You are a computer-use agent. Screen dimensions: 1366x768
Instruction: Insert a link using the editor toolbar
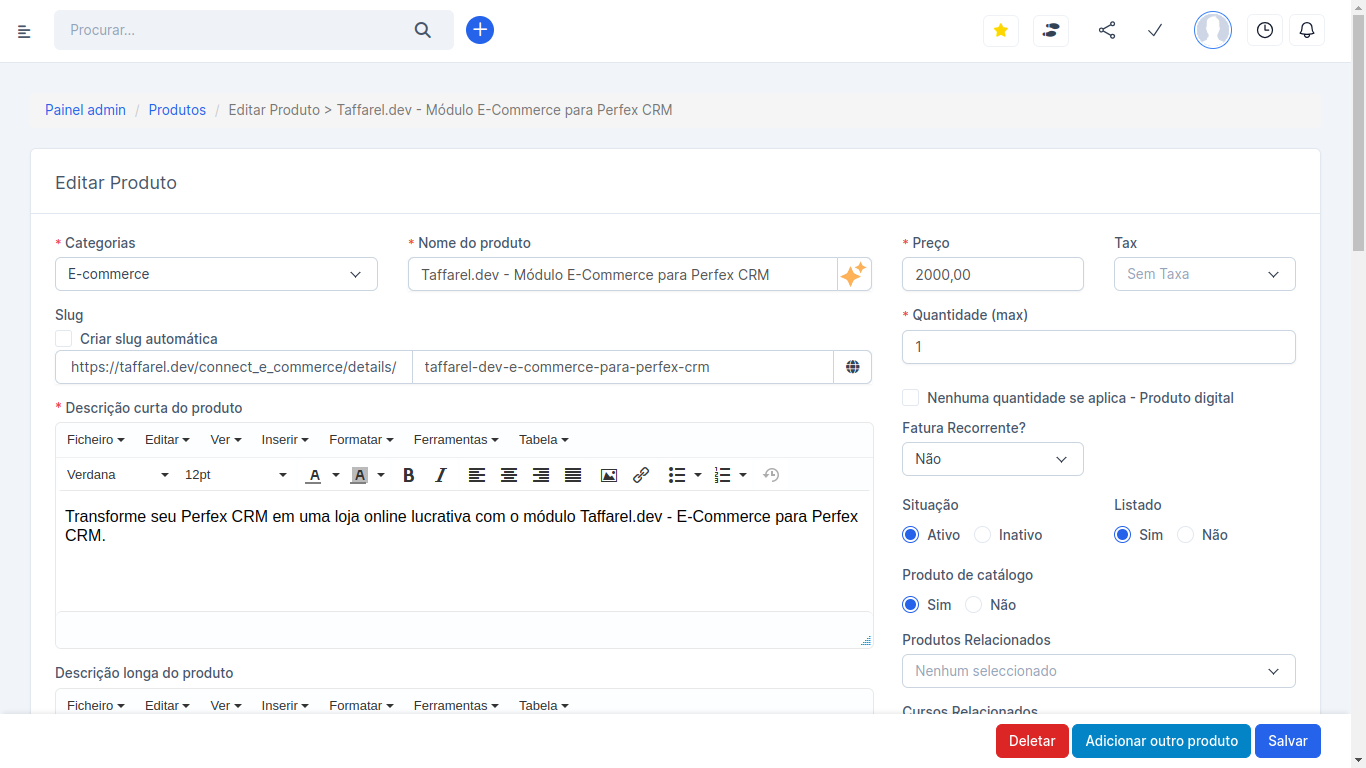[641, 475]
